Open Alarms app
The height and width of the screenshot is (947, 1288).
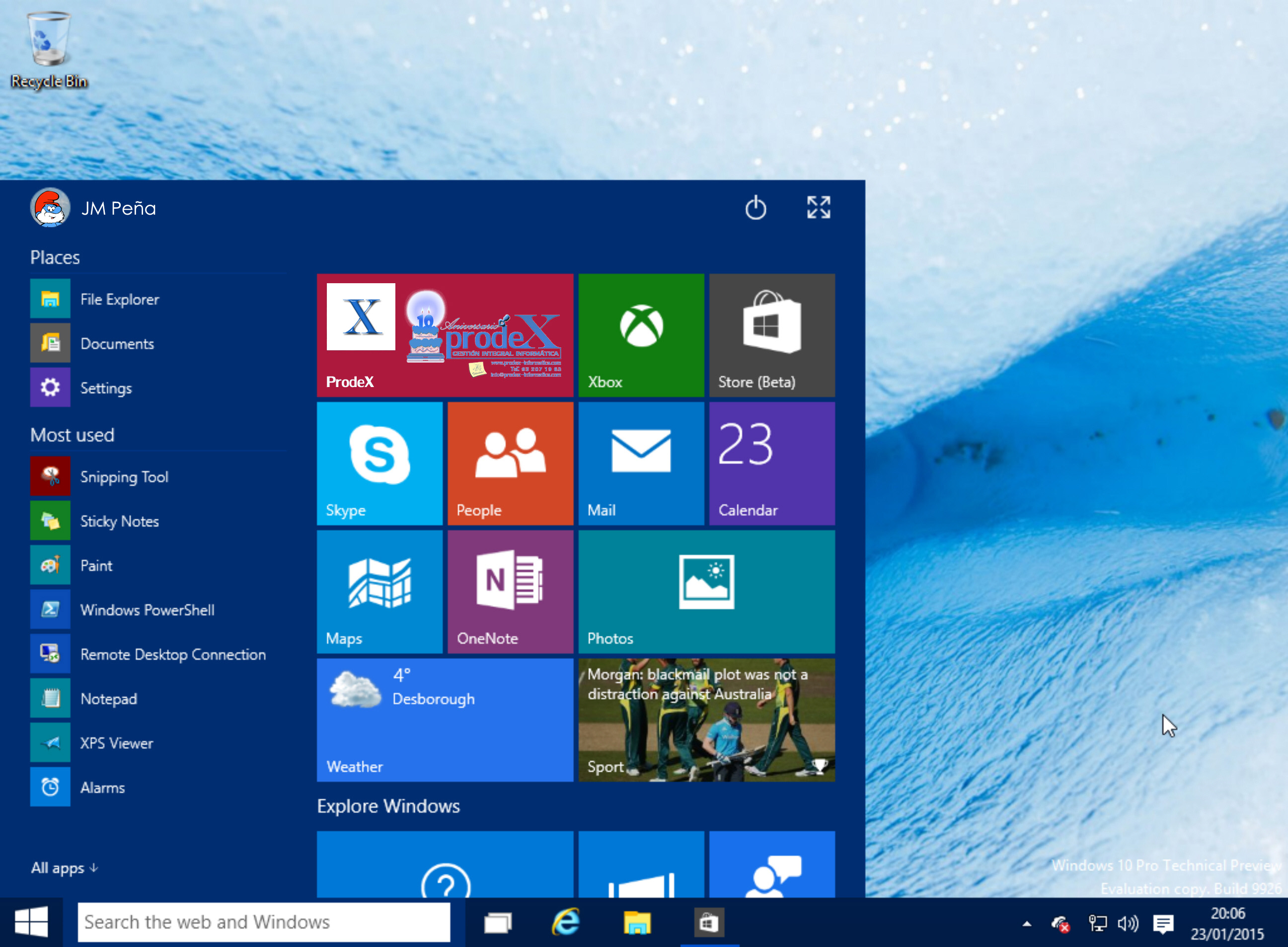(158, 787)
